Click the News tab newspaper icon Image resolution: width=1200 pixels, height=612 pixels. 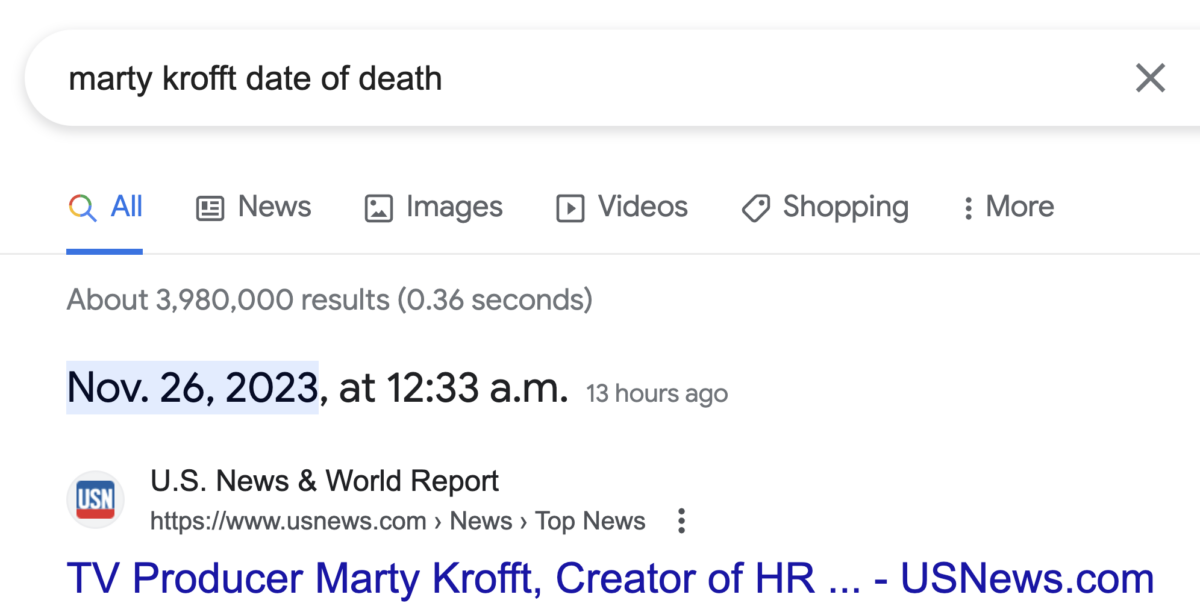coord(210,208)
